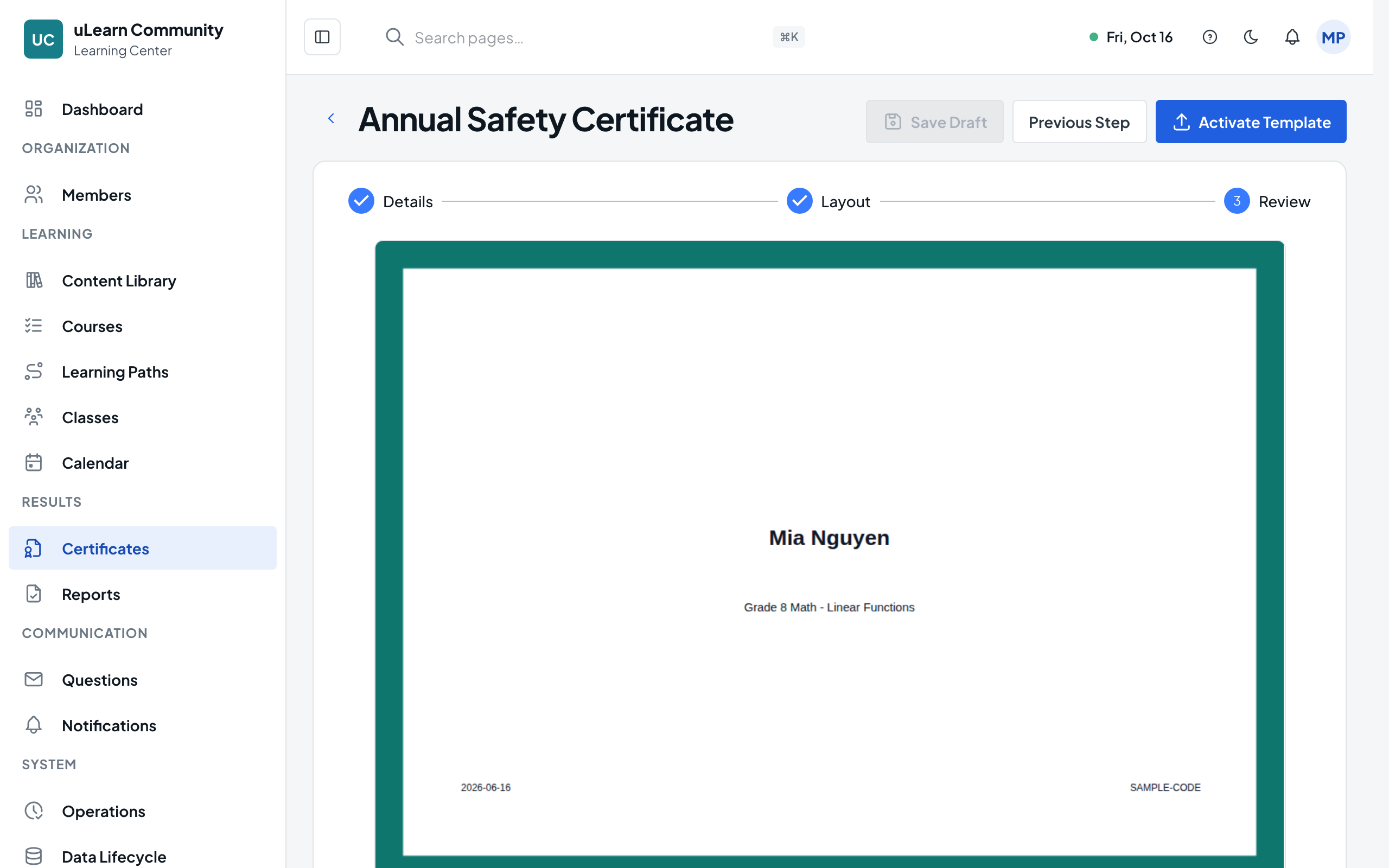
Task: Select the Review step 3
Action: point(1267,201)
